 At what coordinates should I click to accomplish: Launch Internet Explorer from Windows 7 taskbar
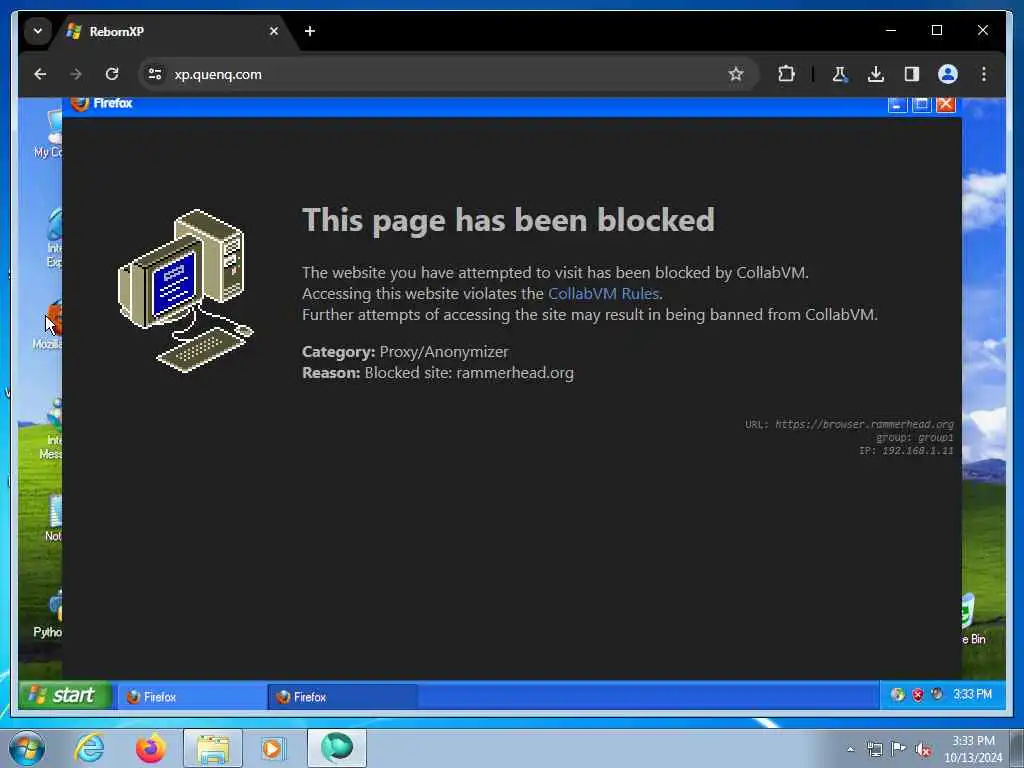click(x=89, y=748)
